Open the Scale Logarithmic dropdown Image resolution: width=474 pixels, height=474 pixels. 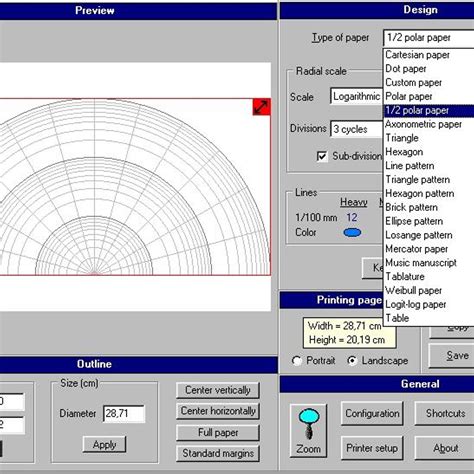(x=357, y=97)
